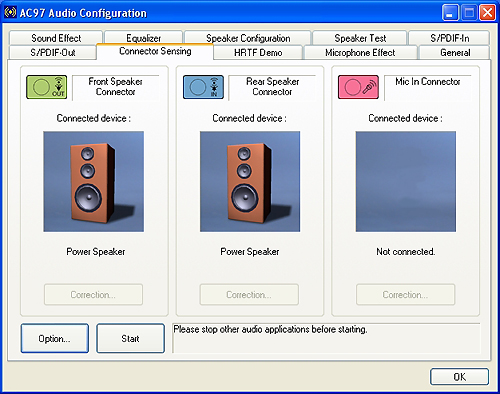Switch to the S/PDIF-Out tab
Image resolution: width=500 pixels, height=394 pixels.
(x=53, y=53)
